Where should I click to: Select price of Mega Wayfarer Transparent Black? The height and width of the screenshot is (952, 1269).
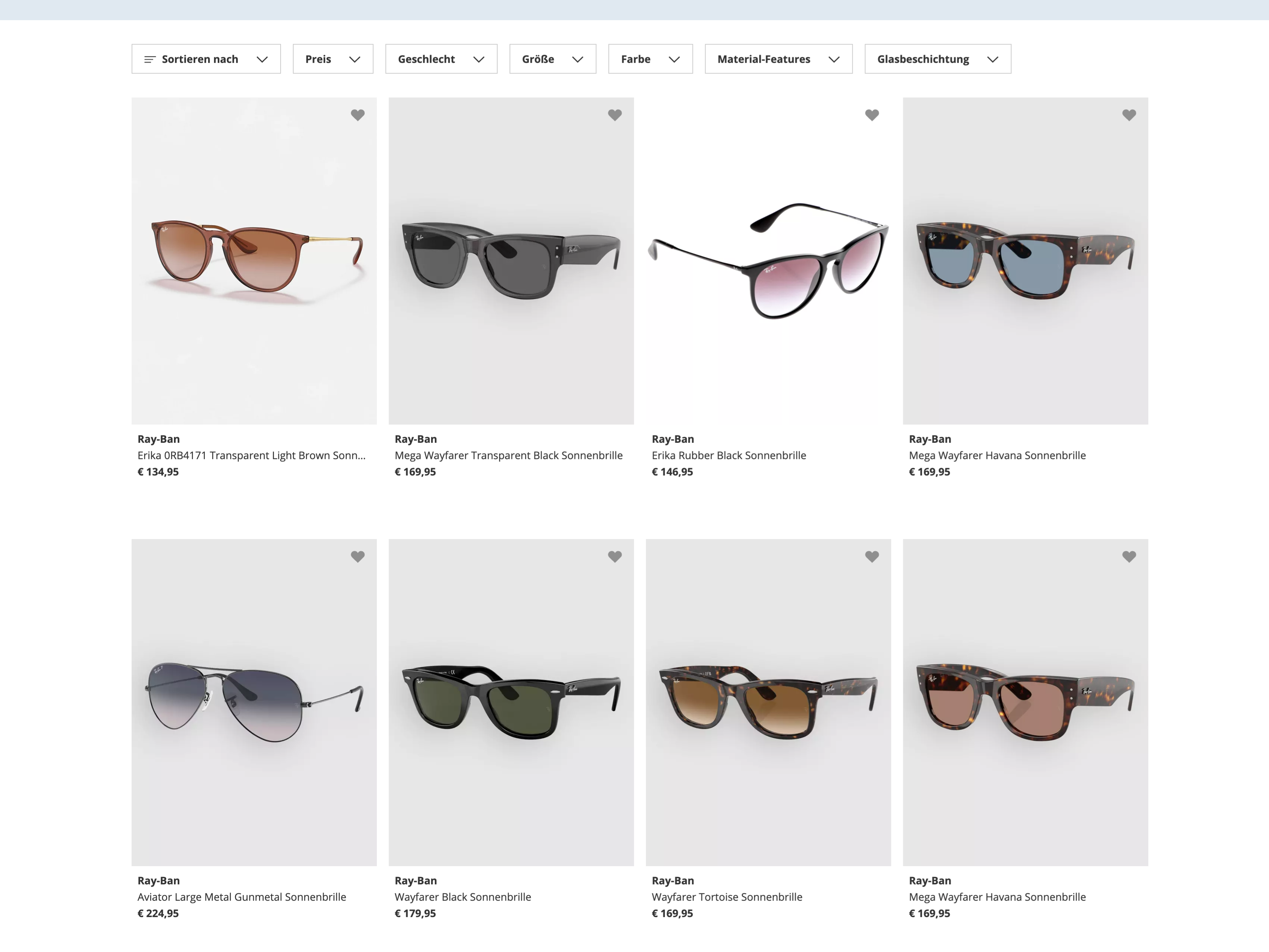click(x=415, y=472)
